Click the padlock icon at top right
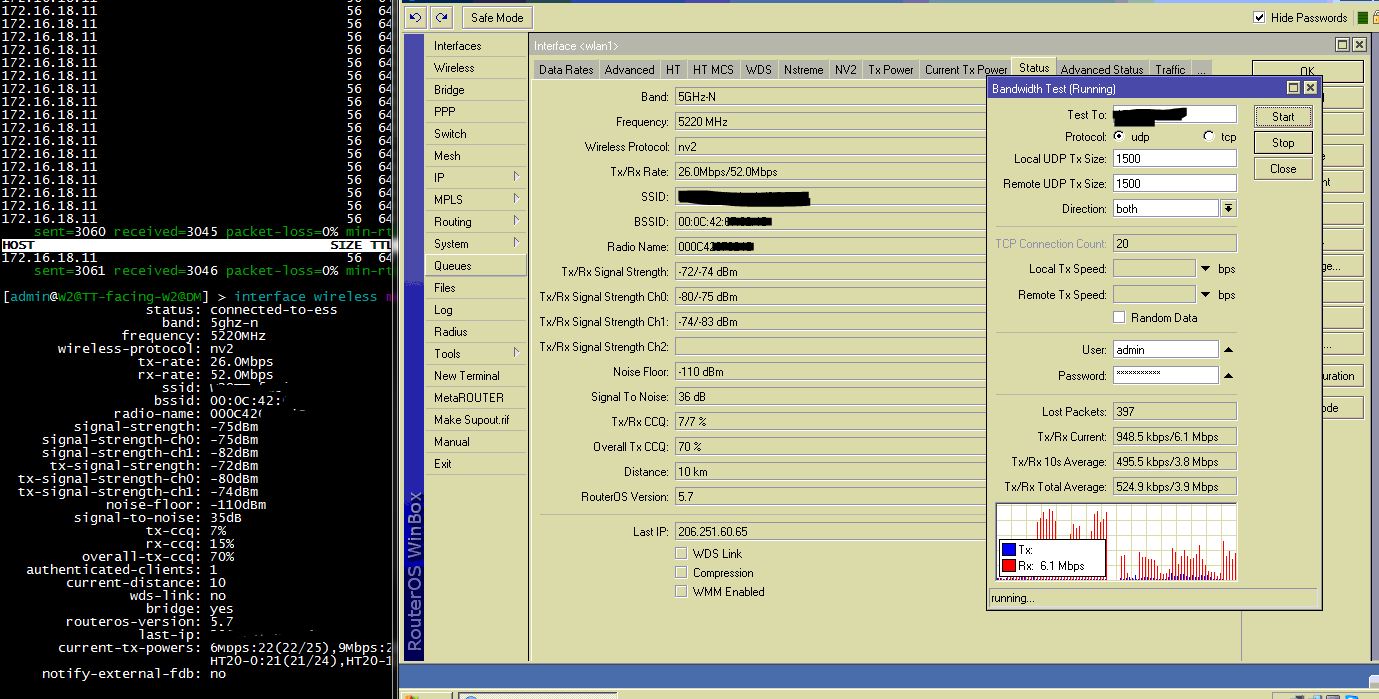 click(x=1376, y=17)
